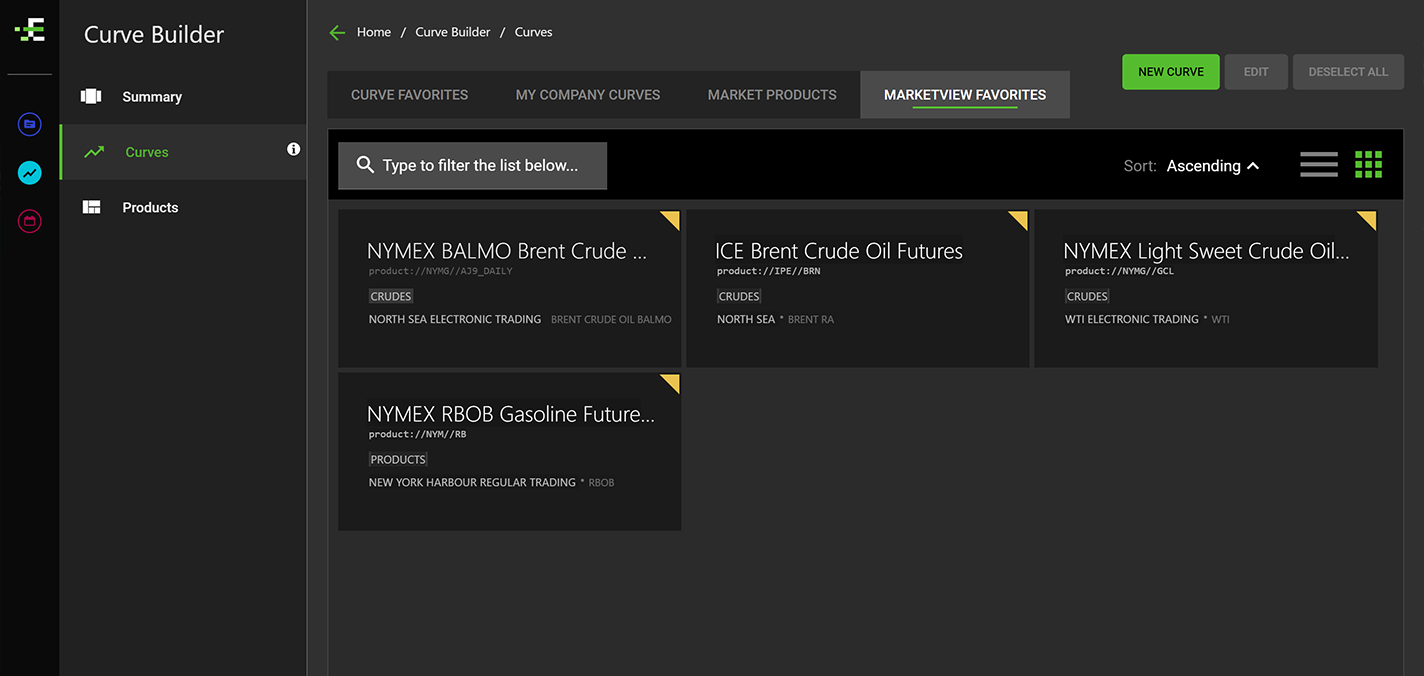Click the Curves breadcrumb
This screenshot has width=1424, height=676.
click(x=533, y=32)
